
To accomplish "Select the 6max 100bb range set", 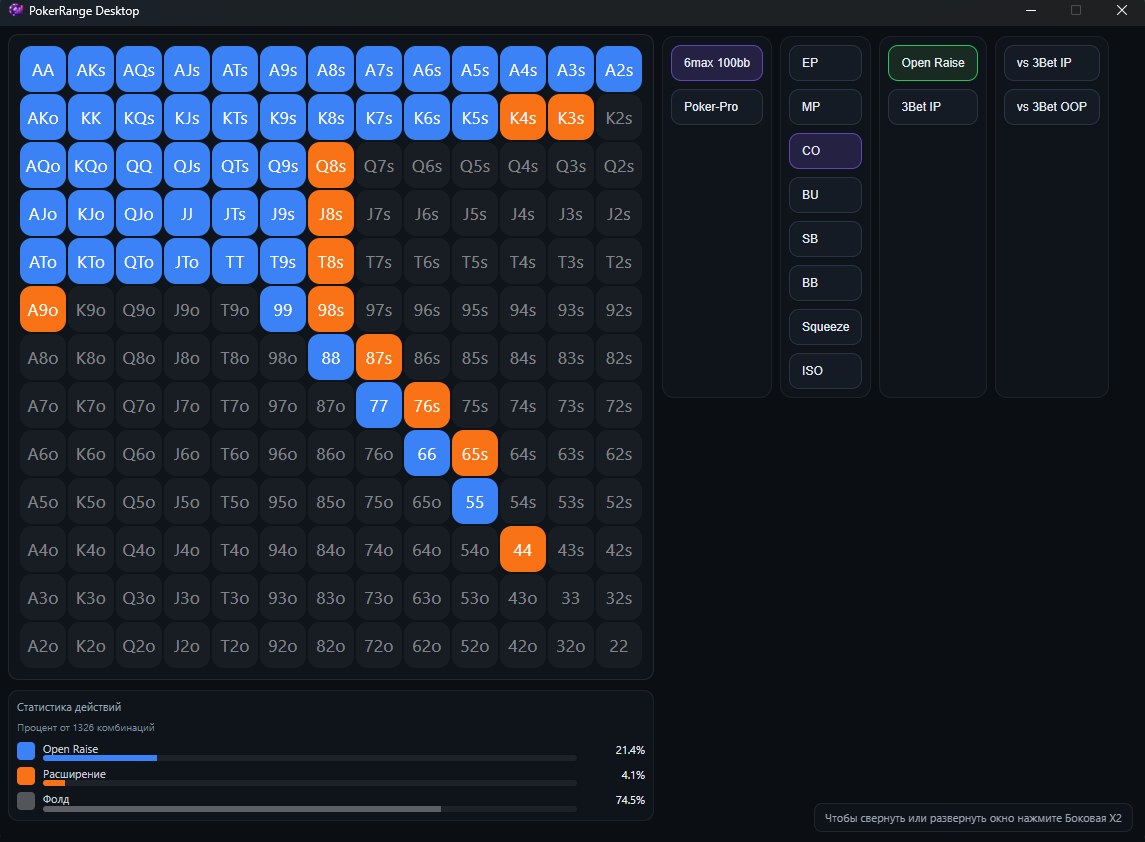I will 716,63.
